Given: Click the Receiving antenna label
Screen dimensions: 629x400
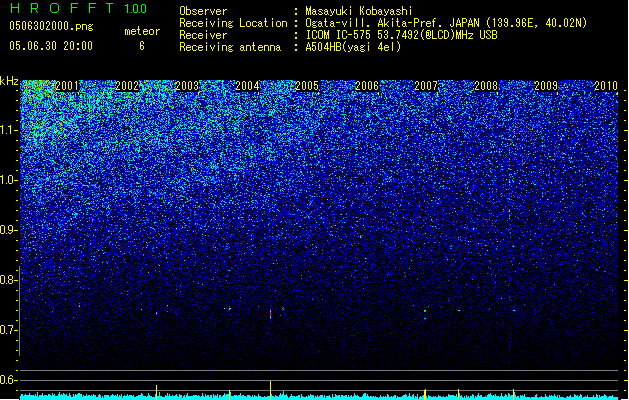Looking at the screenshot, I should tap(230, 47).
